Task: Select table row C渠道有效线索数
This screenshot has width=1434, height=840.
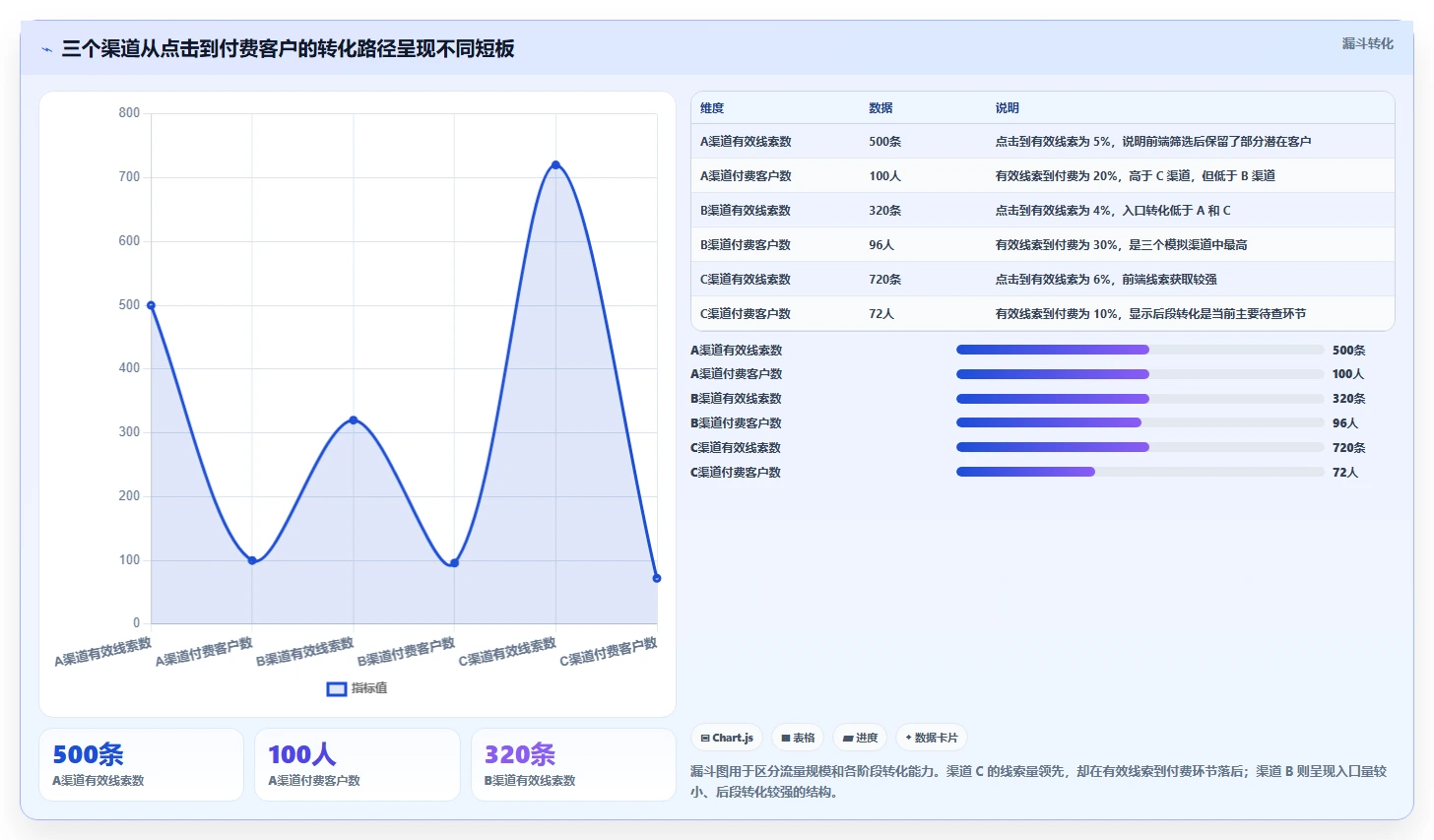Action: pos(1043,280)
